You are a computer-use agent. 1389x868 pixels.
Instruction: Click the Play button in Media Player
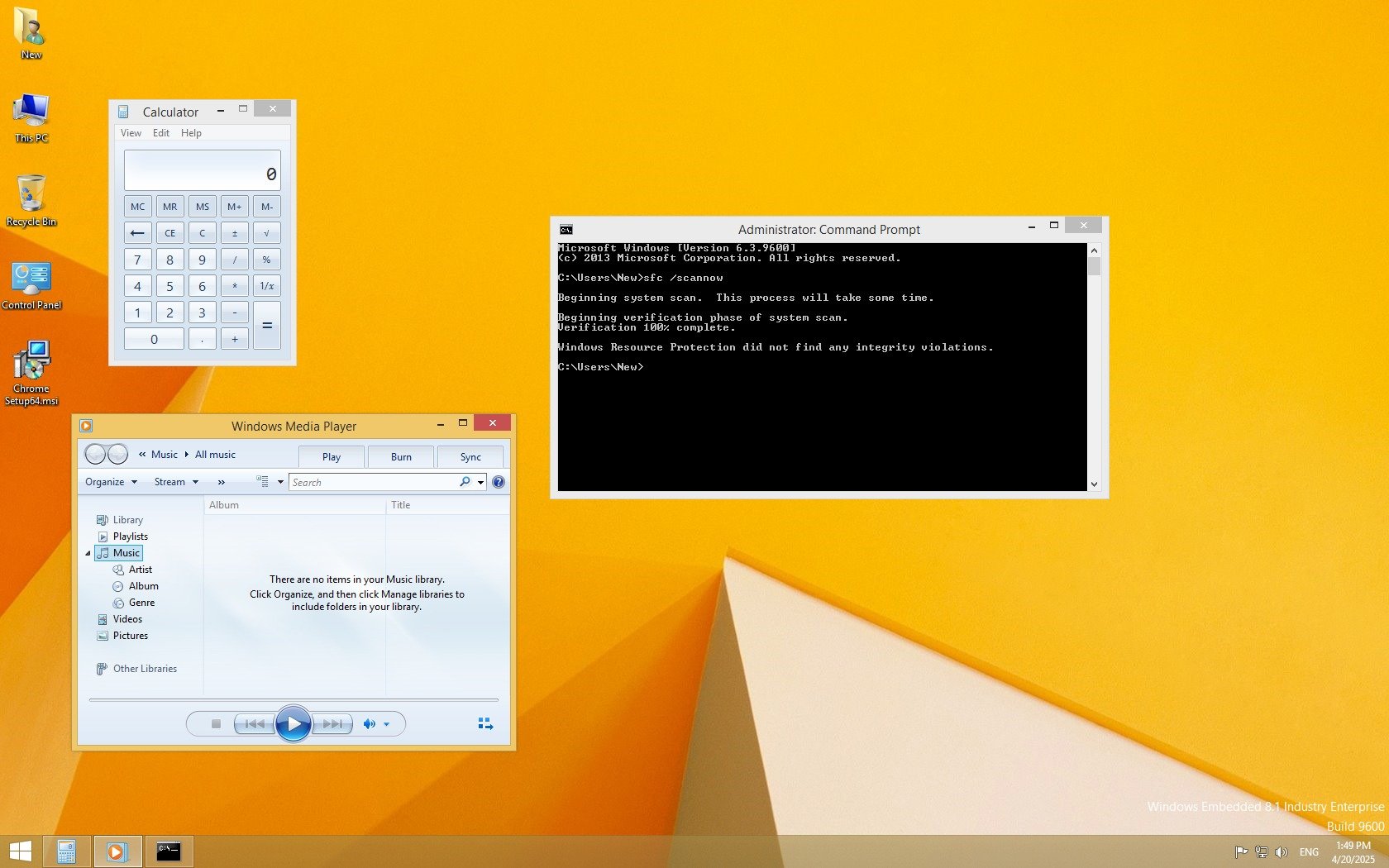point(293,724)
